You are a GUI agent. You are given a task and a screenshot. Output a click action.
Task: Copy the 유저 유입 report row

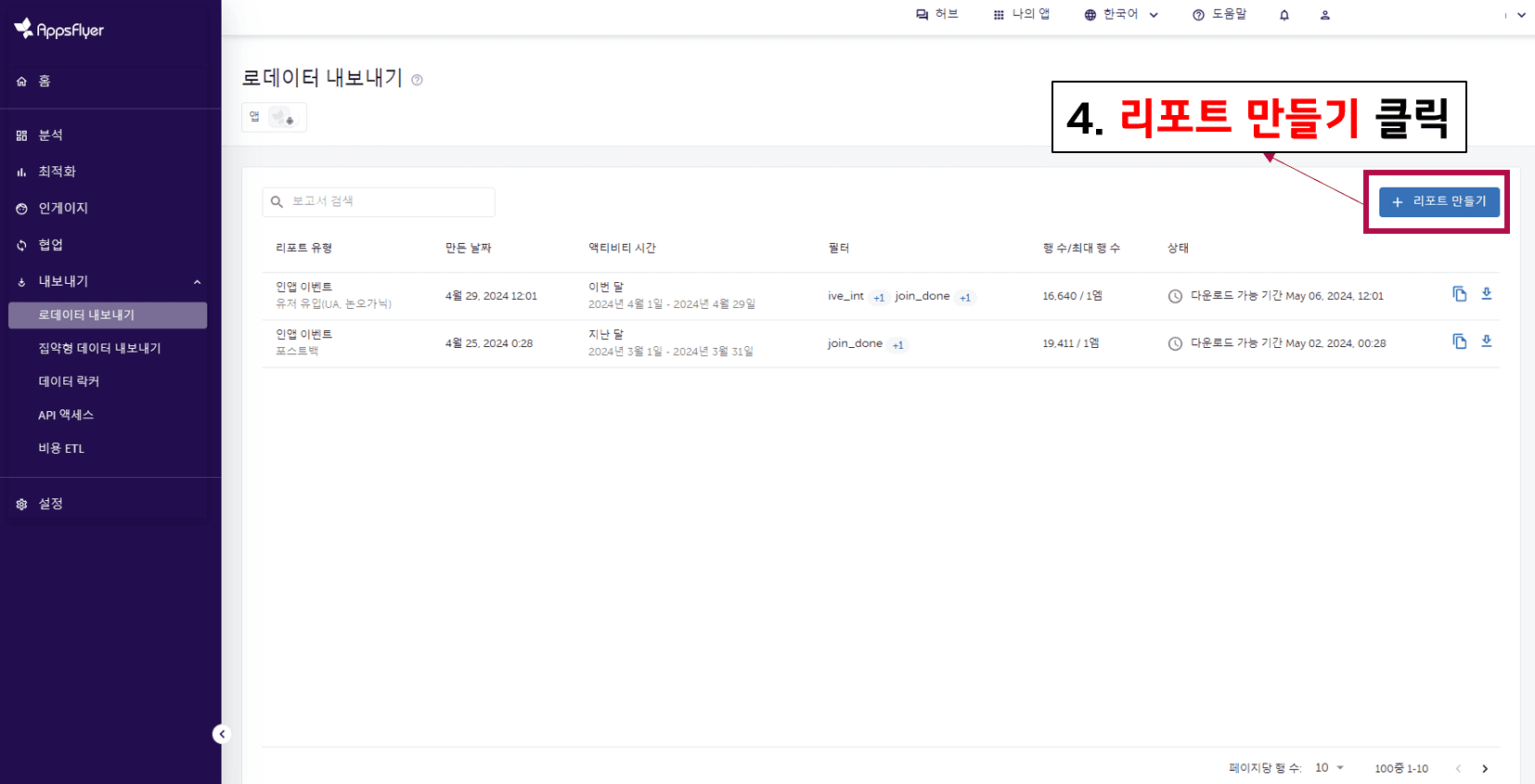click(1460, 294)
